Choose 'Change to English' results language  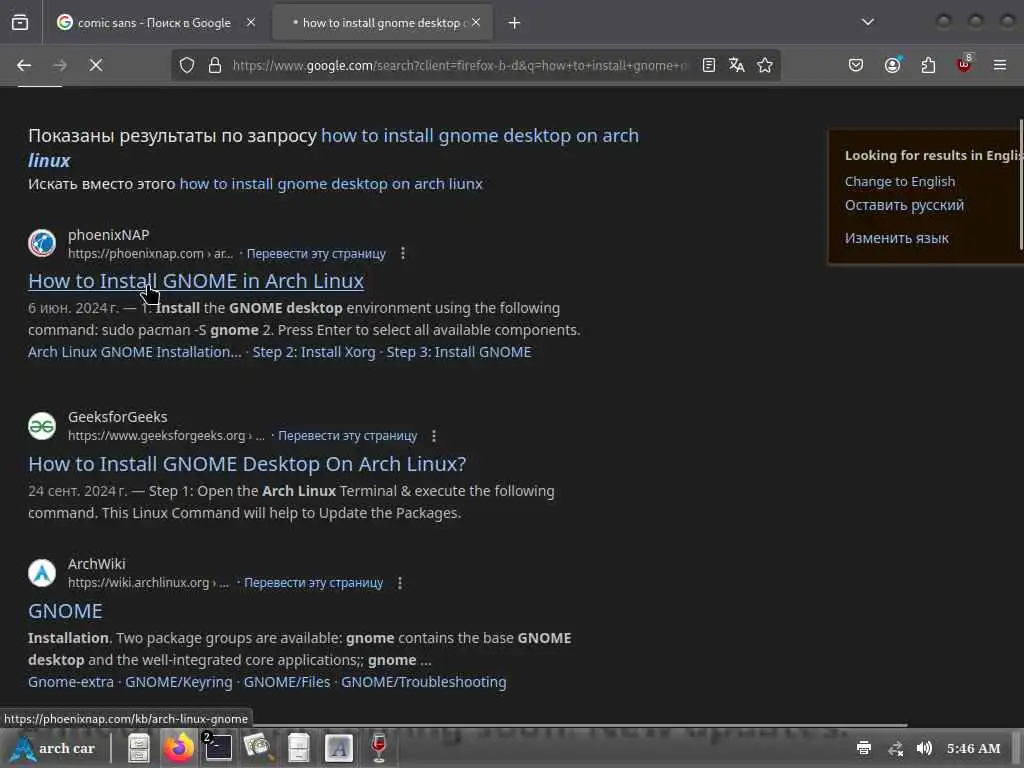[x=900, y=182]
